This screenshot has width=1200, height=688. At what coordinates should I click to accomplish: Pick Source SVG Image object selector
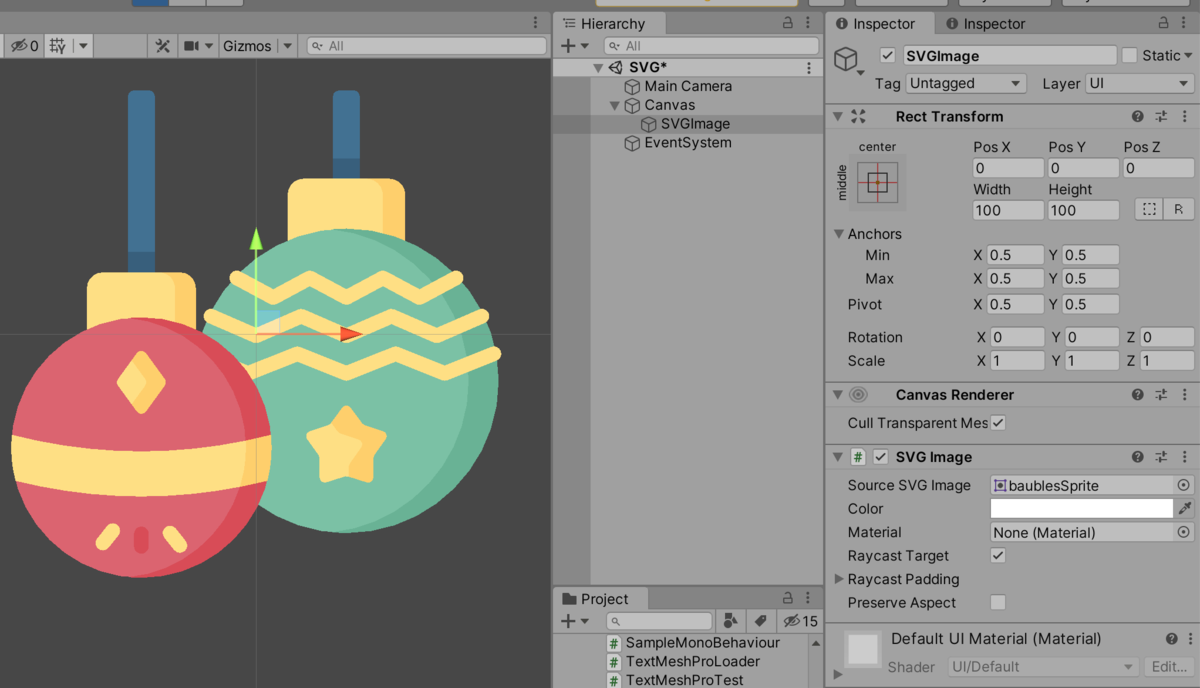1184,485
